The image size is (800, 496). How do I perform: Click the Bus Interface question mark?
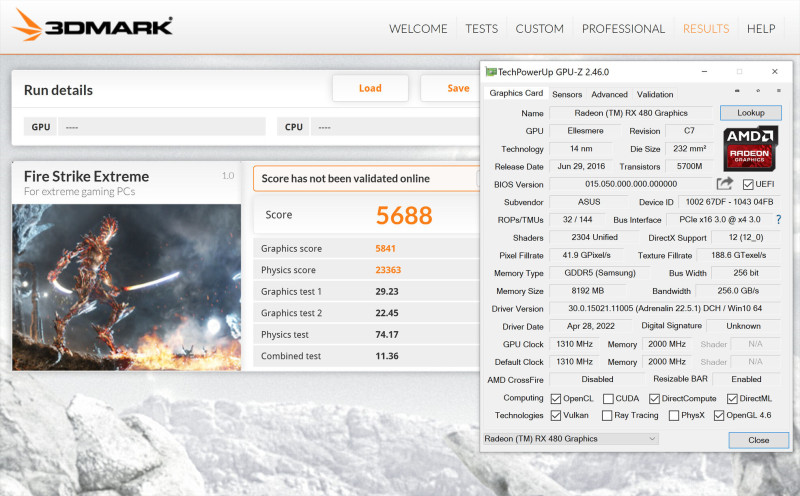coord(779,219)
